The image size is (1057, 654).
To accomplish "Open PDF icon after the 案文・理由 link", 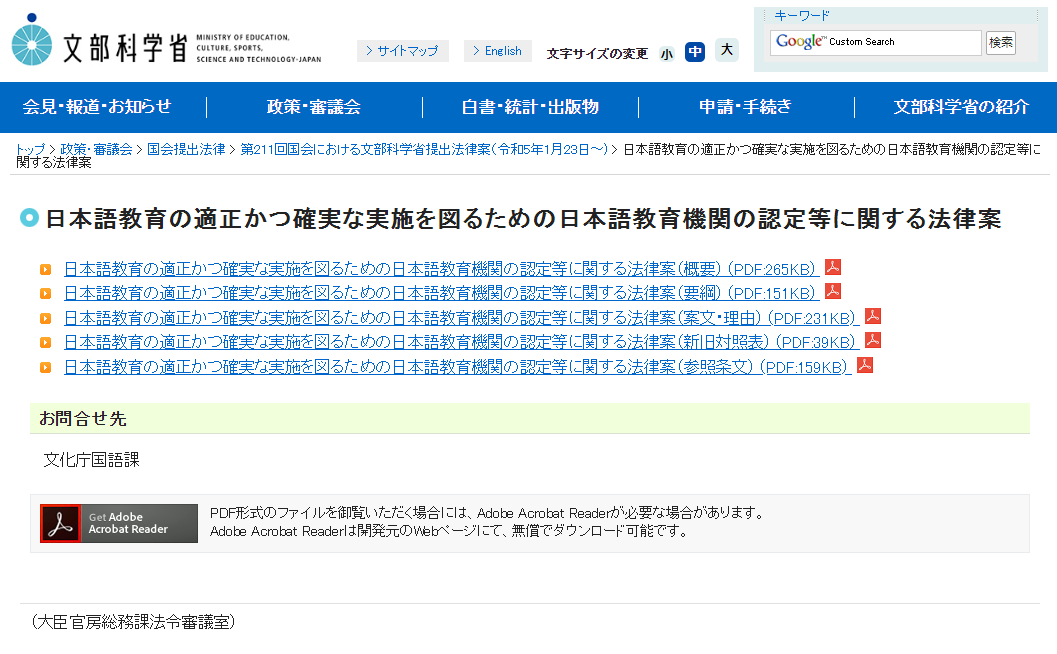I will pyautogui.click(x=871, y=316).
